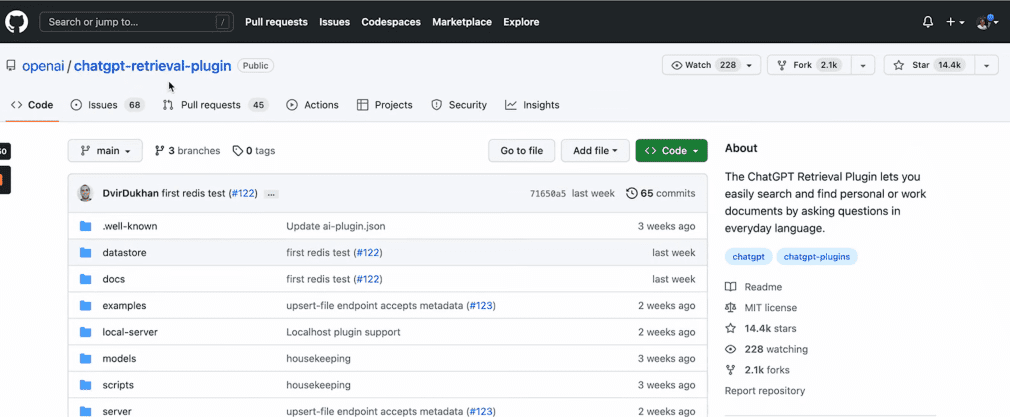Screen dimensions: 1010x417
Task: Open the chatgpt-retrieval-plugin repository link
Action: pos(153,66)
